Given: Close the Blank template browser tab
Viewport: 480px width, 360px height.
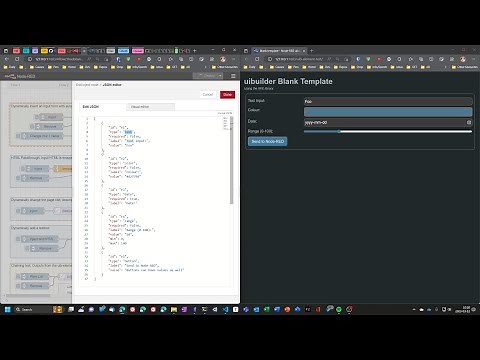Looking at the screenshot, I should pos(304,51).
